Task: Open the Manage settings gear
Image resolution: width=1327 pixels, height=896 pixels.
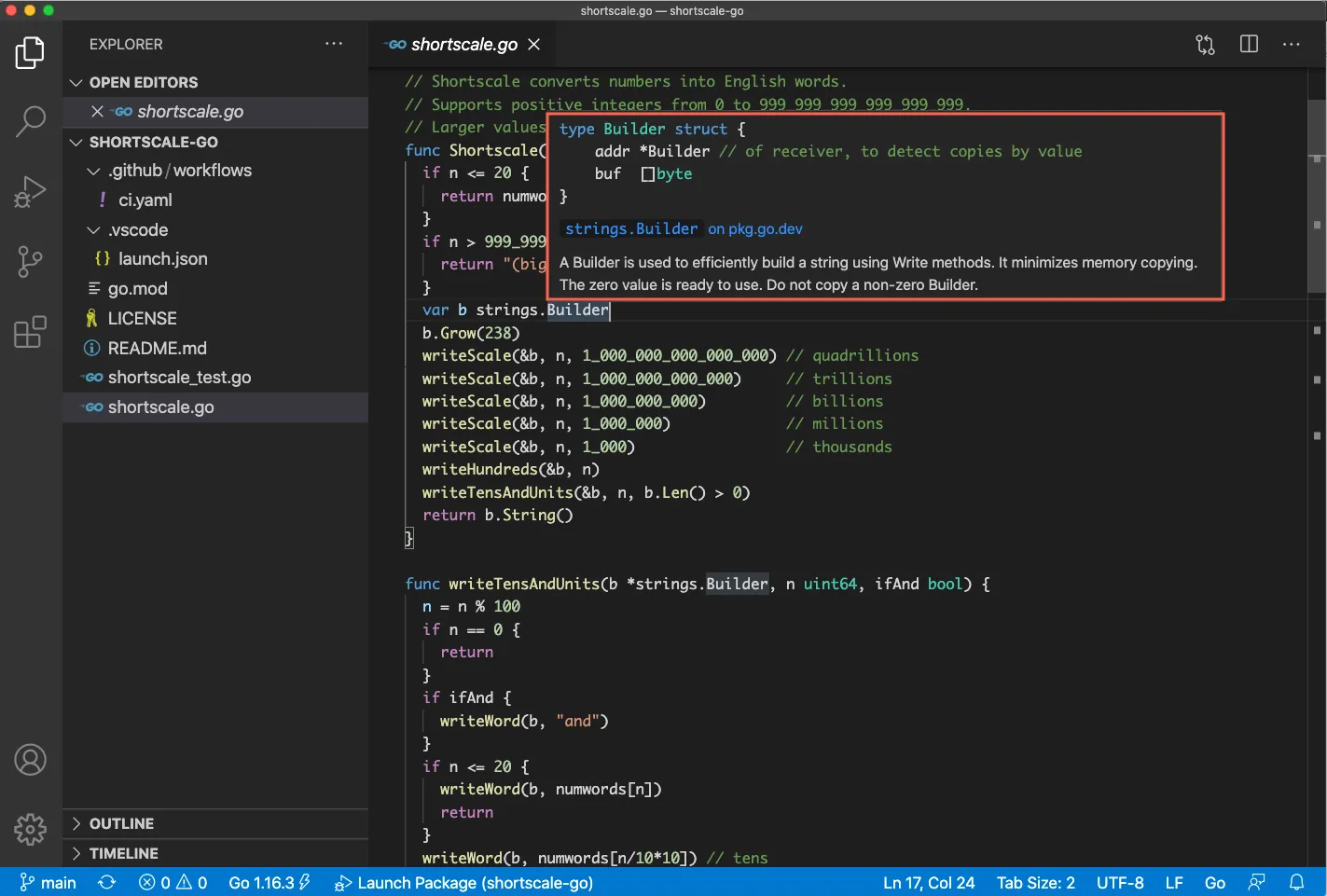Action: tap(31, 829)
